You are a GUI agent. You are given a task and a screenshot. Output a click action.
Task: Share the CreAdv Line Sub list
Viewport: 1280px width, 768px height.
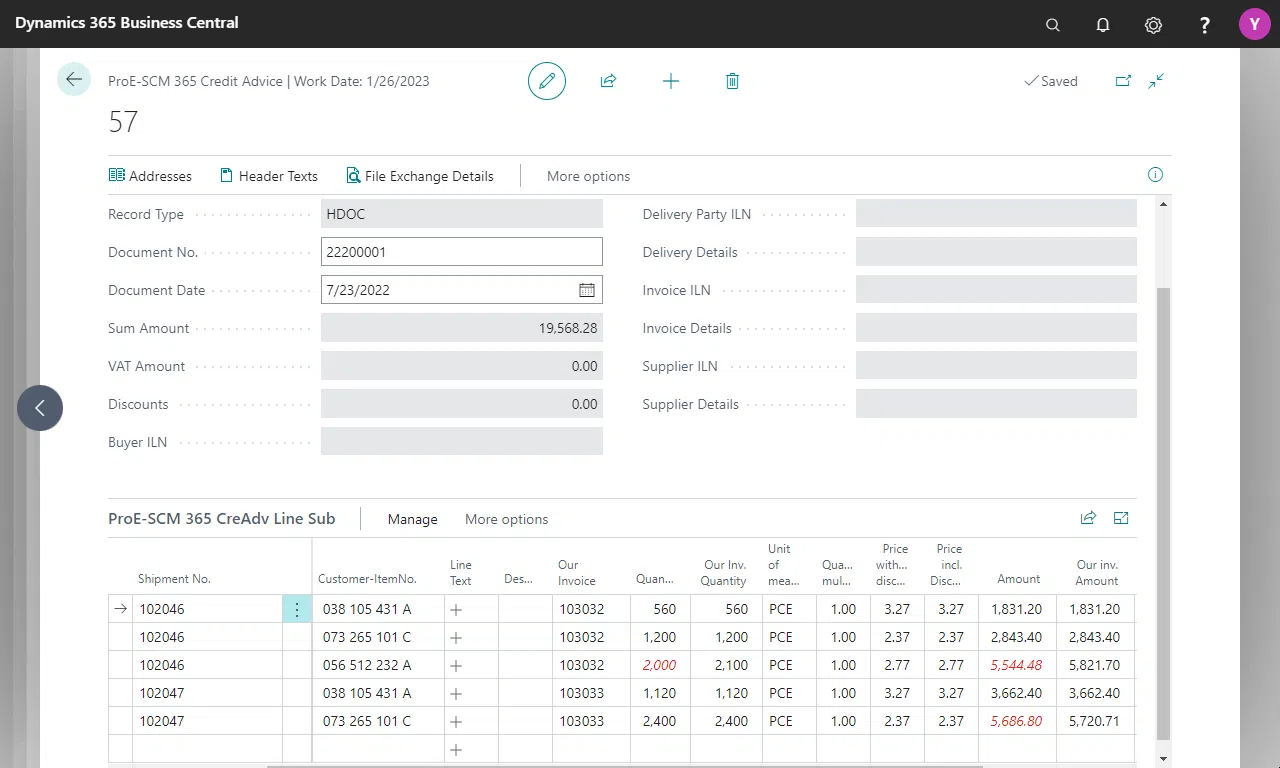point(1088,518)
